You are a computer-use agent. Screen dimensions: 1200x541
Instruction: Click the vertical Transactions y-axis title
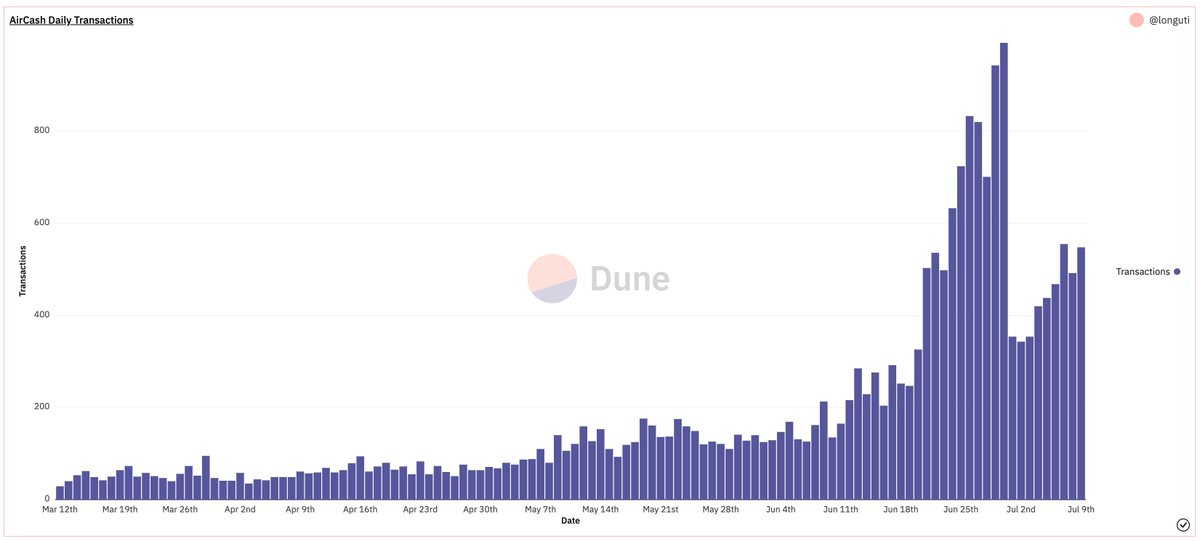[22, 271]
